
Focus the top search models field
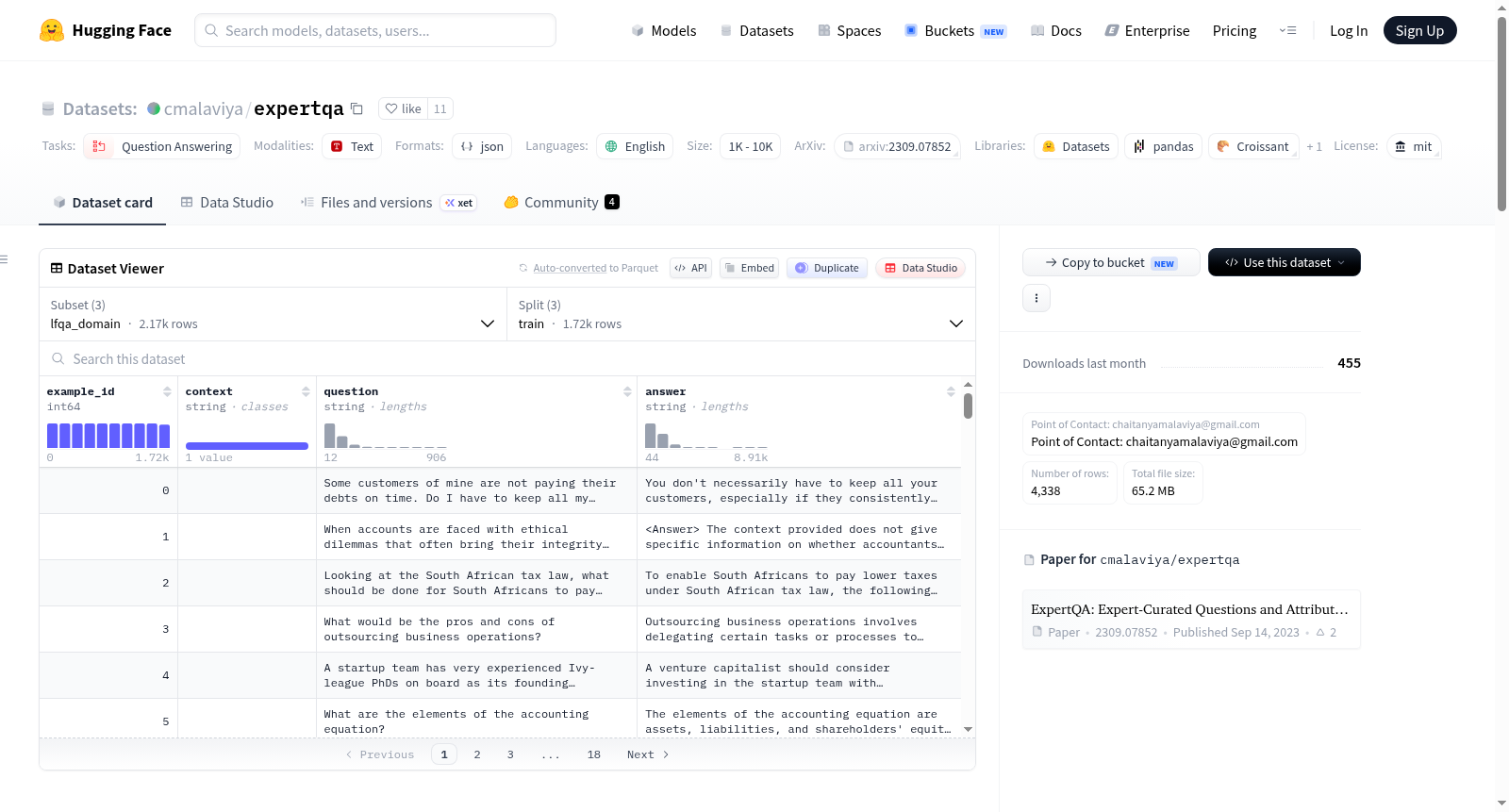[x=375, y=30]
